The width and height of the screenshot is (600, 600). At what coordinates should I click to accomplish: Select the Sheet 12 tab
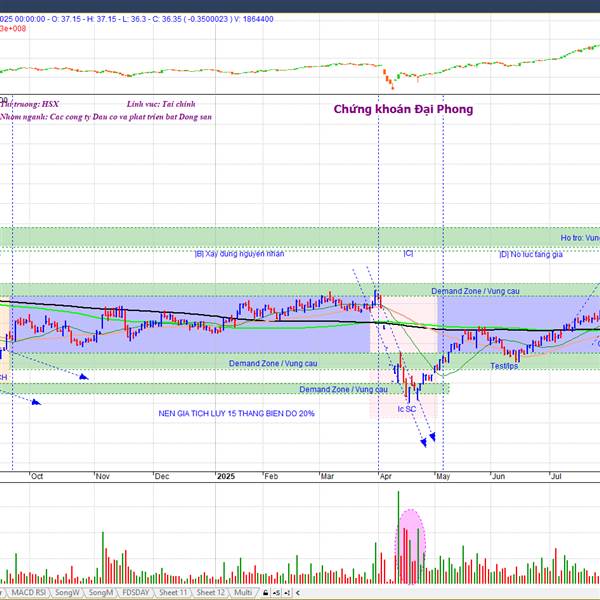[x=210, y=592]
